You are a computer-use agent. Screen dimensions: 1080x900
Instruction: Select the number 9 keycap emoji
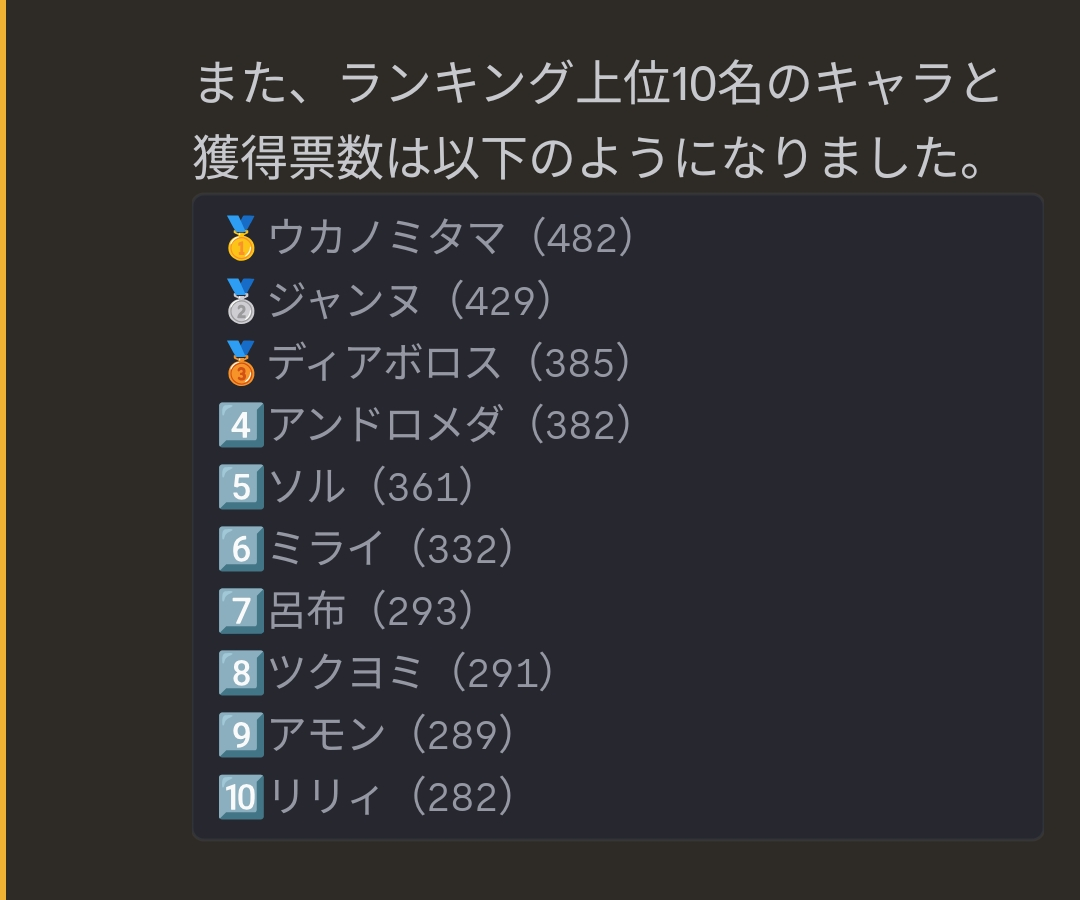[x=241, y=735]
